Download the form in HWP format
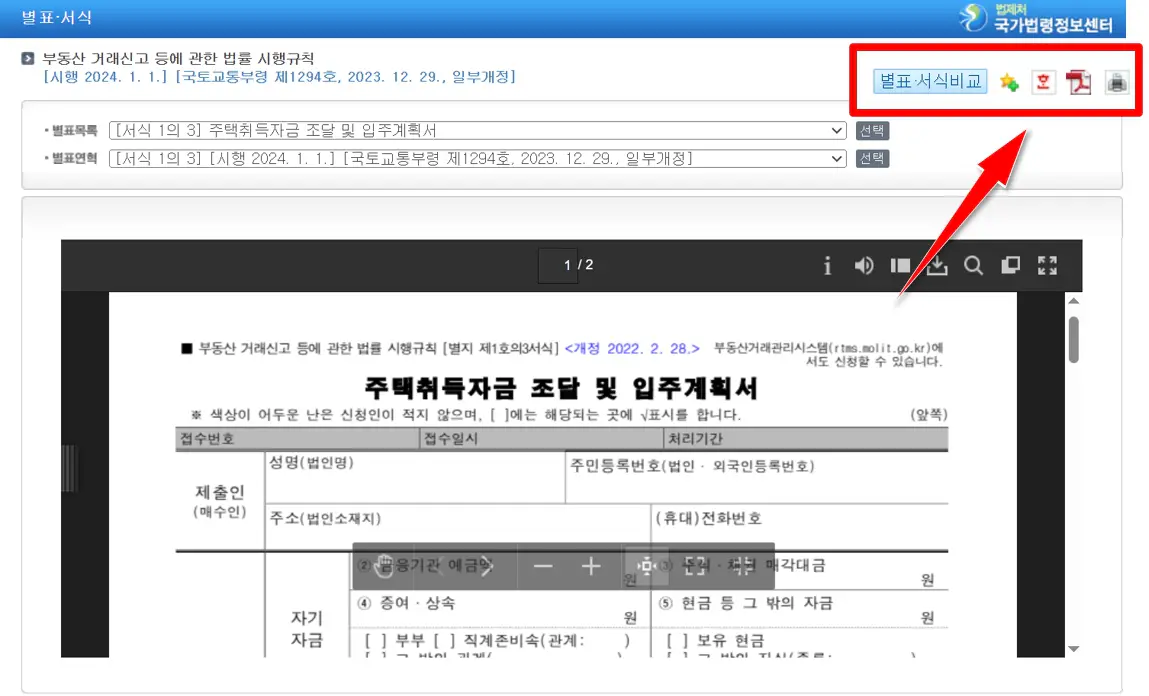 (1043, 82)
